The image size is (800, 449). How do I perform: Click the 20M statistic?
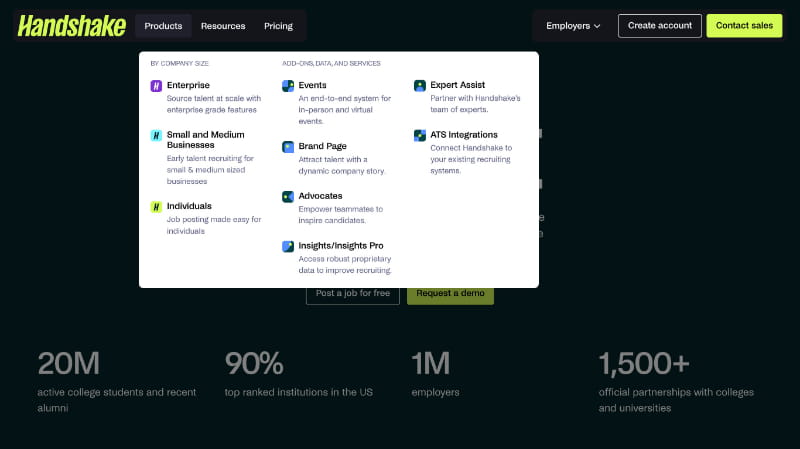(68, 363)
